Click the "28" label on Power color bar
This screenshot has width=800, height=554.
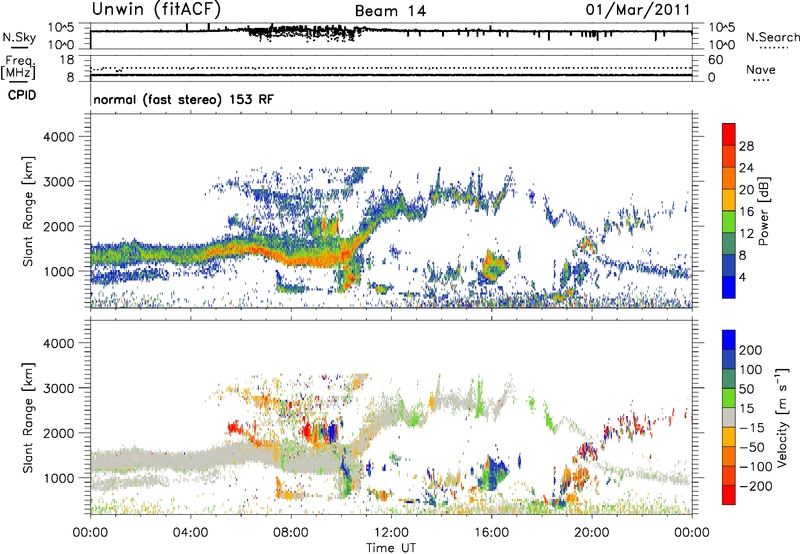tap(746, 146)
